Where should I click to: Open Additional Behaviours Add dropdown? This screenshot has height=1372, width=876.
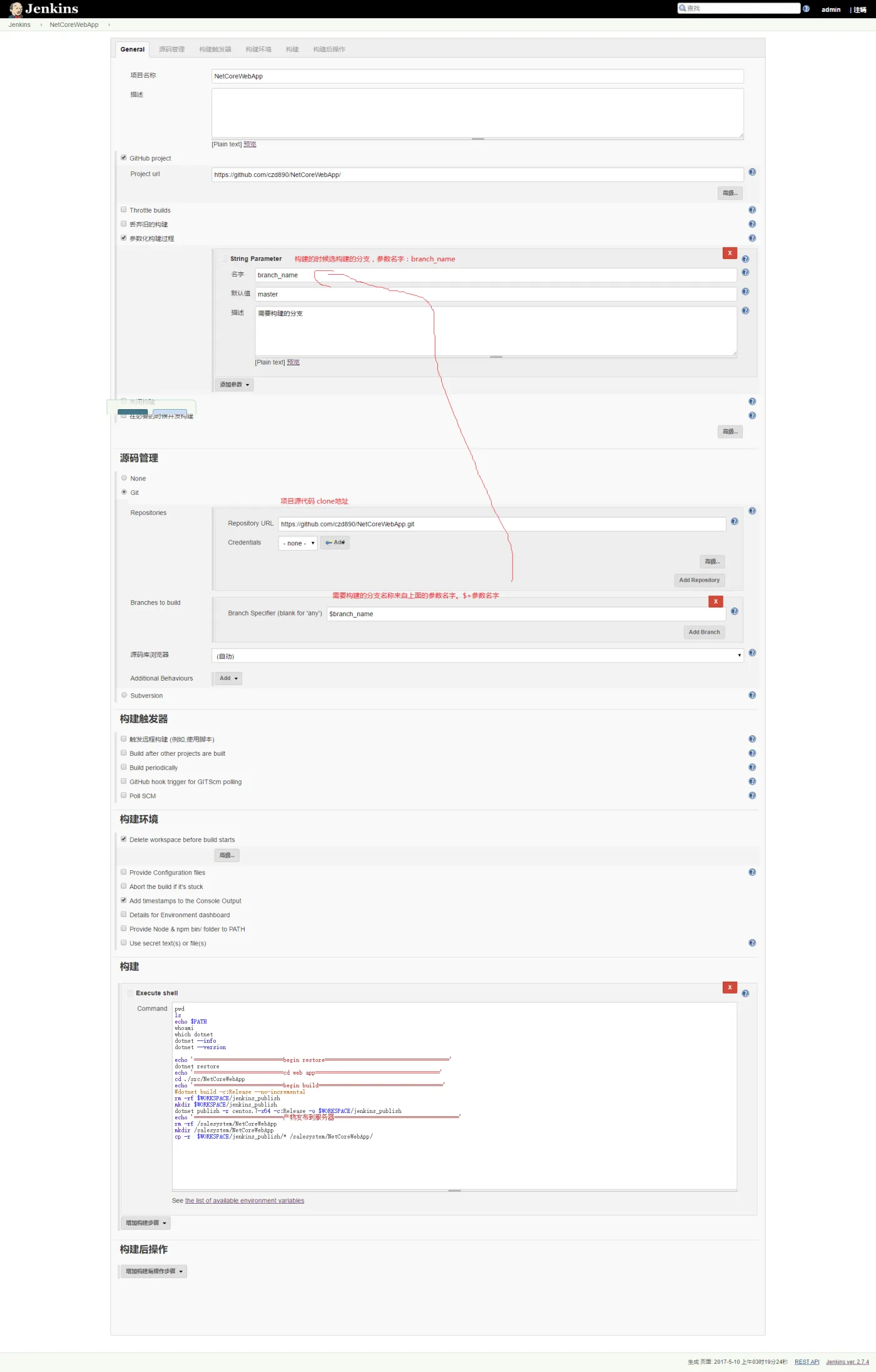[228, 678]
